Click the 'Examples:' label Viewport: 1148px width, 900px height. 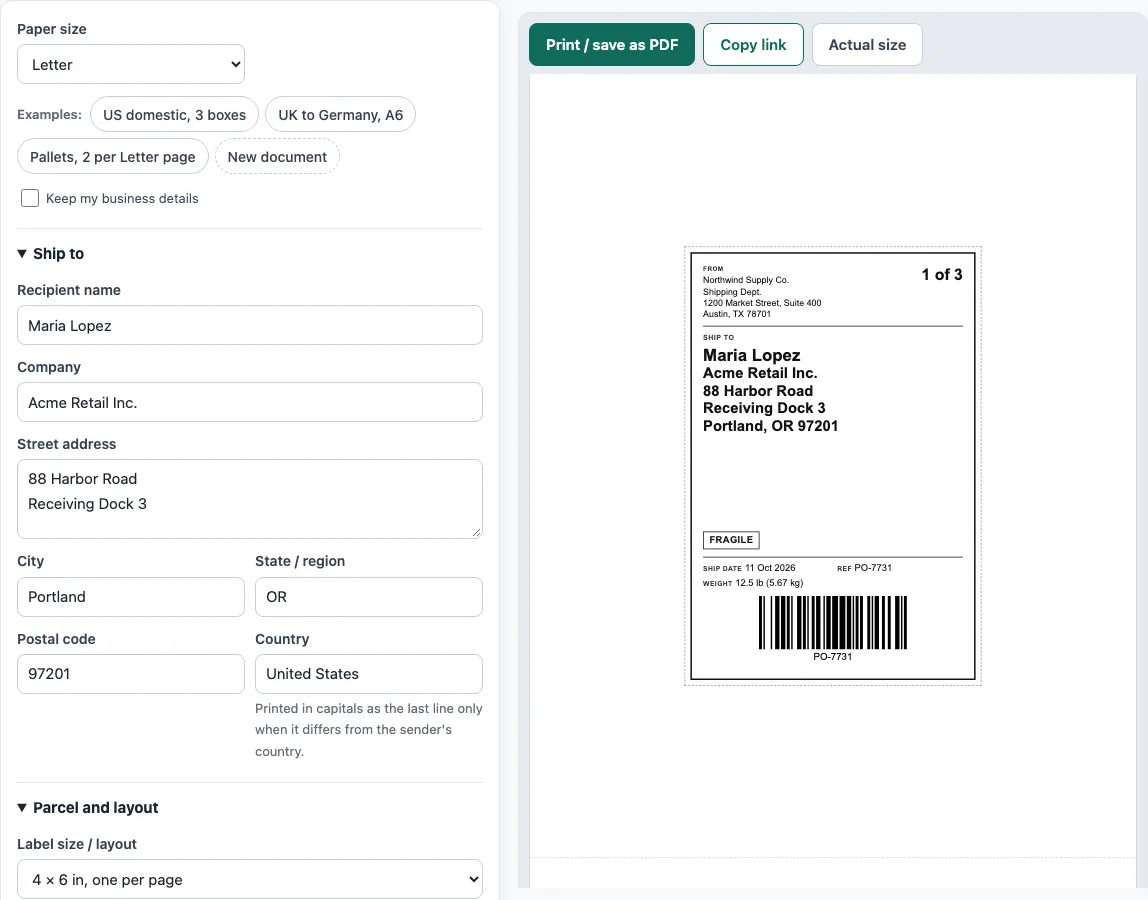click(x=49, y=114)
